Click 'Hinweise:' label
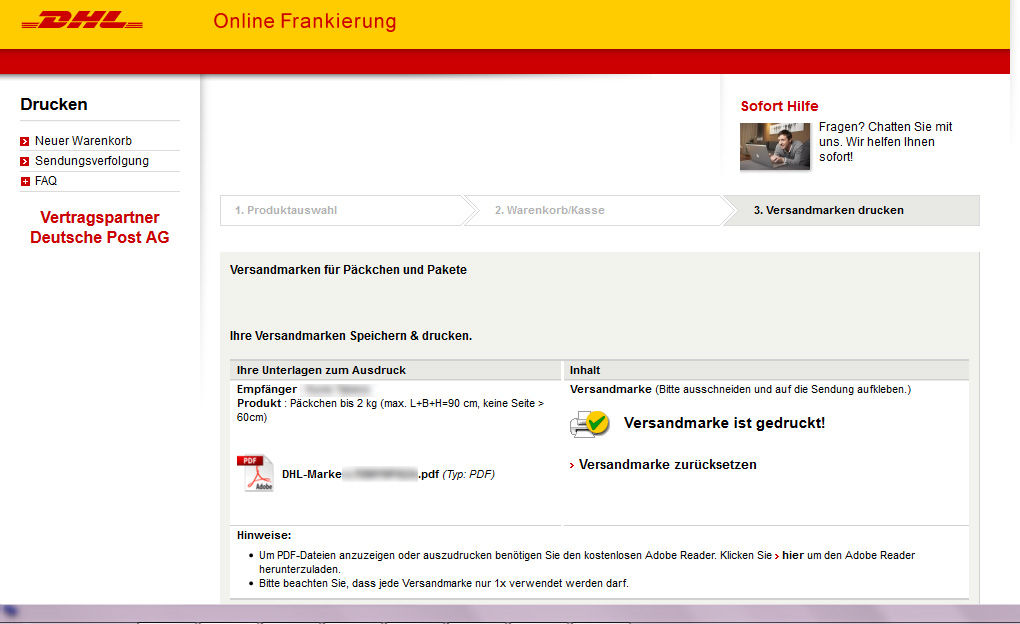Viewport: 1020px width, 624px height. [264, 536]
